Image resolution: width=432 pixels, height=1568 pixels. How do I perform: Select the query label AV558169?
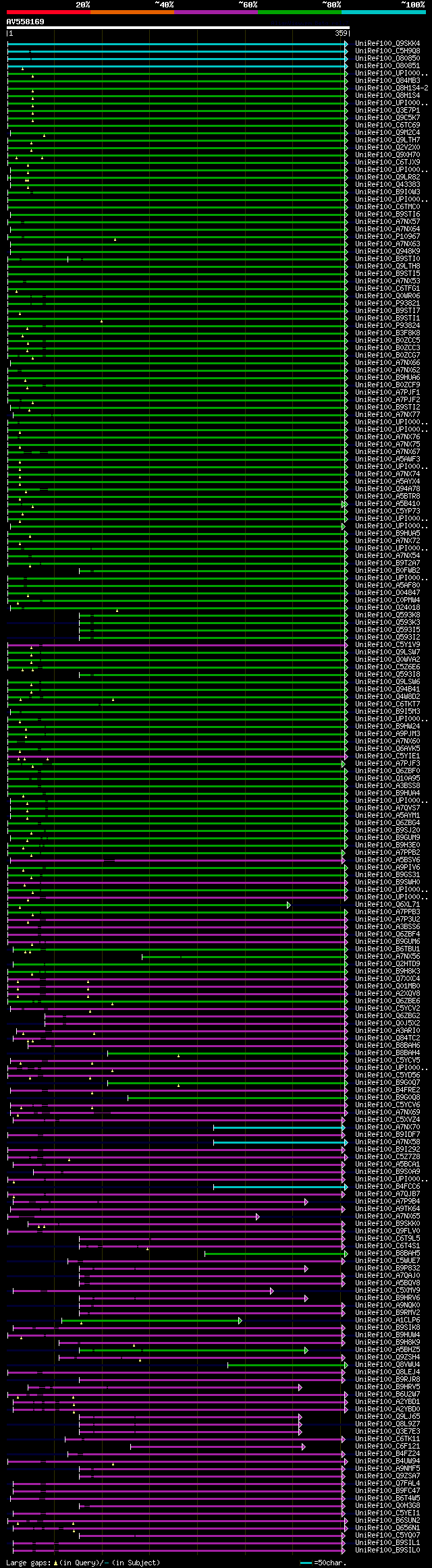(26, 22)
